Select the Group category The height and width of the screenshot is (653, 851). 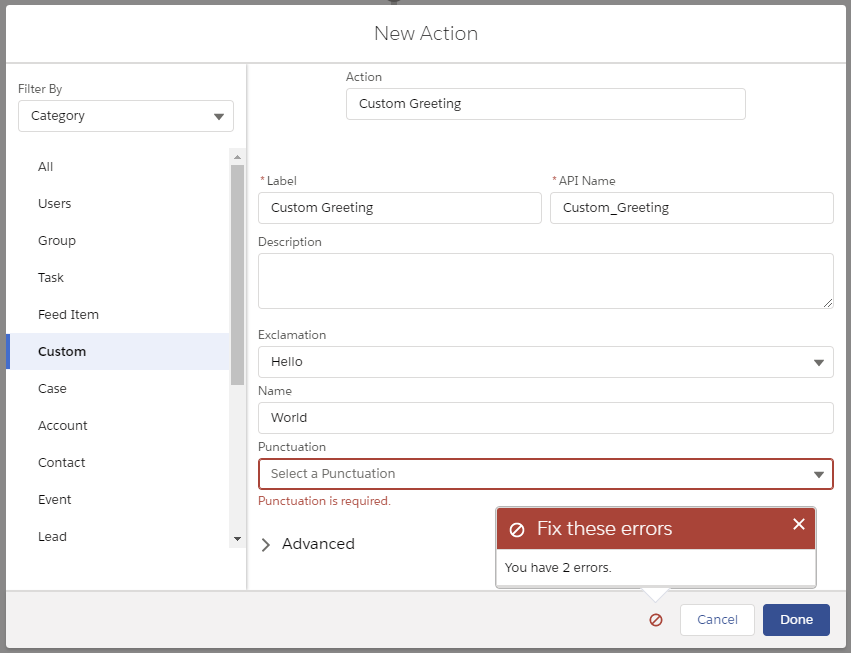(x=118, y=240)
